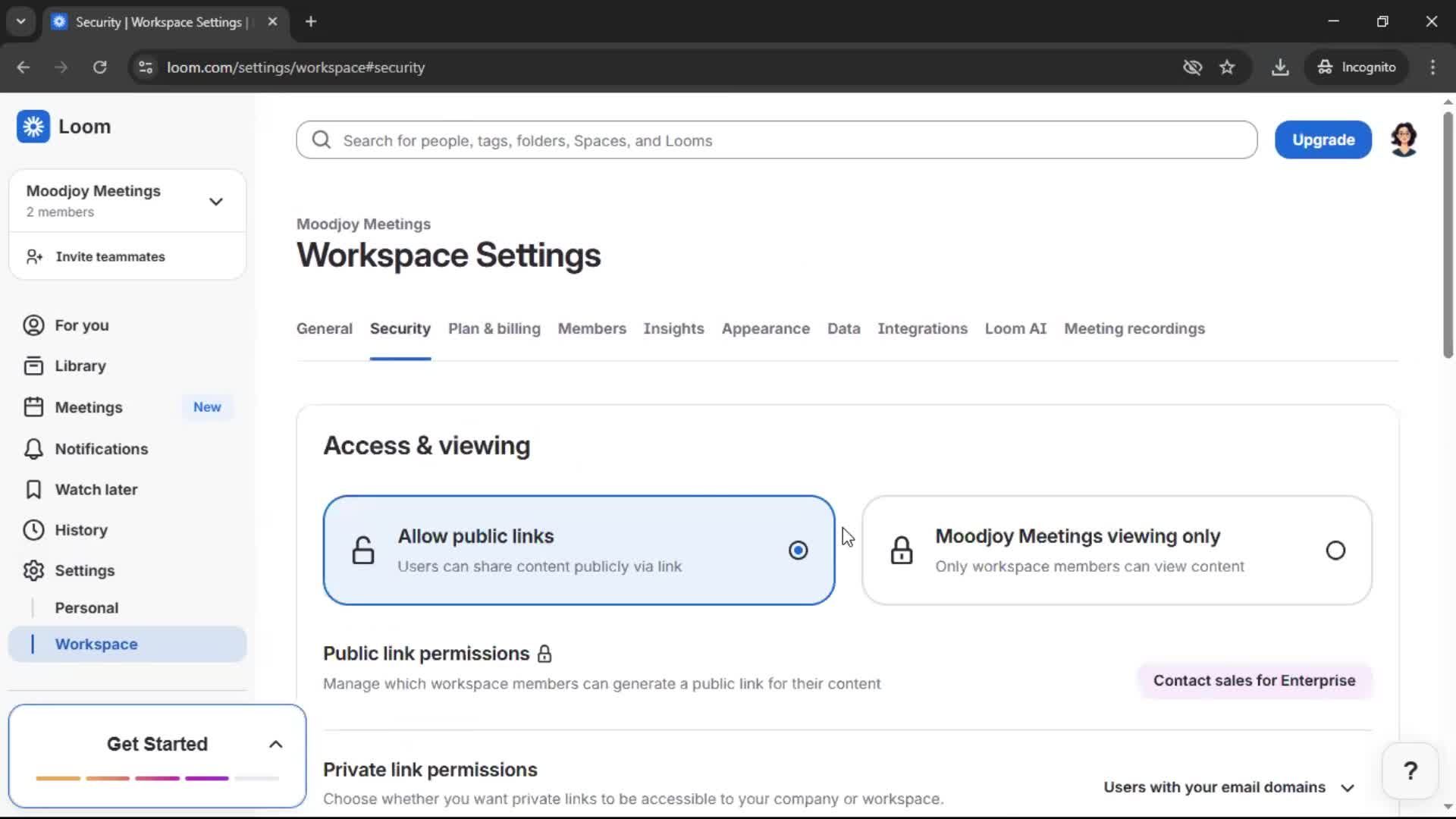Click the Upgrade button
Viewport: 1456px width, 819px height.
pos(1323,140)
